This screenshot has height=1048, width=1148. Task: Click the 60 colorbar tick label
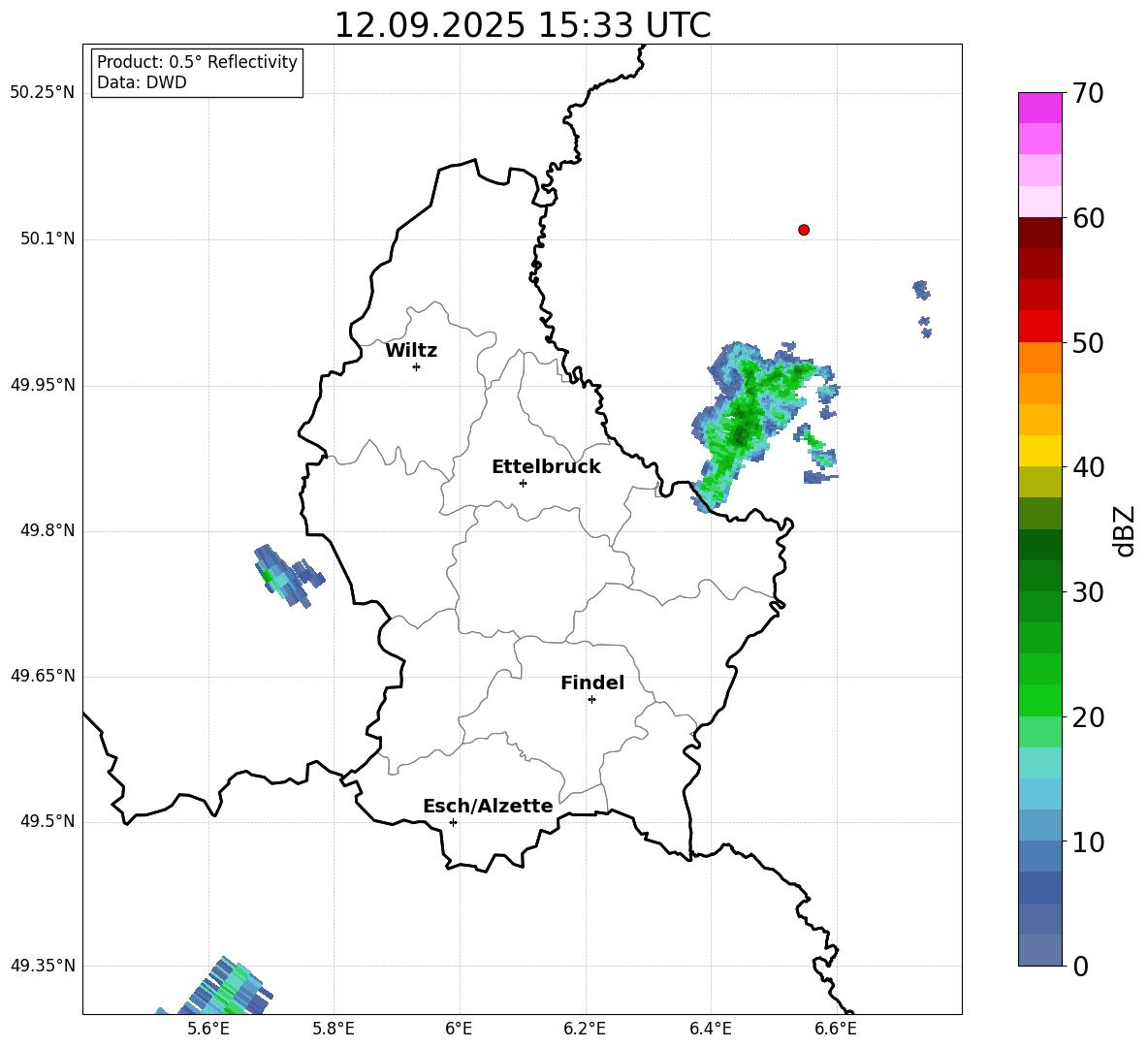pos(1088,218)
